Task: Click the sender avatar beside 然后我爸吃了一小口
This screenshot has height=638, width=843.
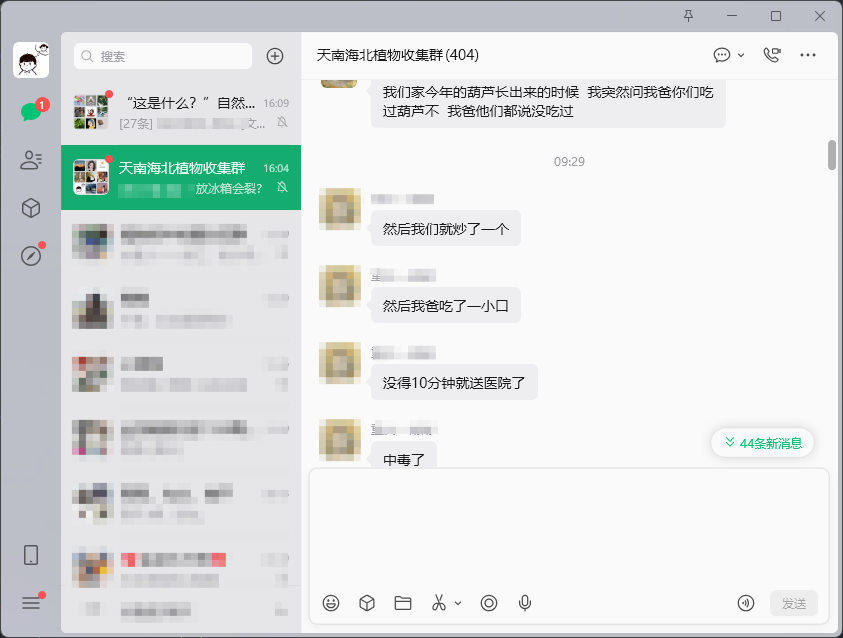Action: coord(340,286)
